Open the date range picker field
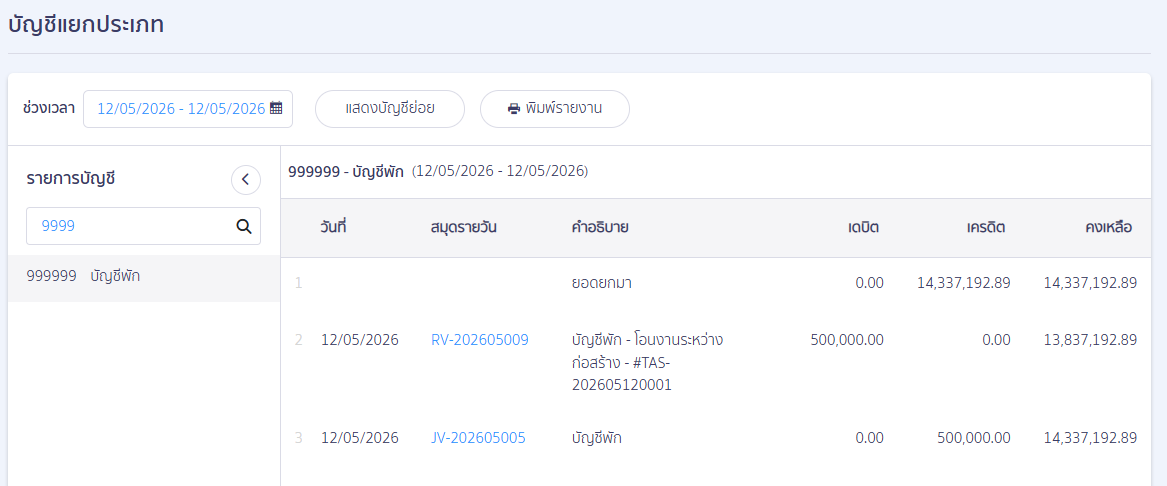 pos(188,109)
